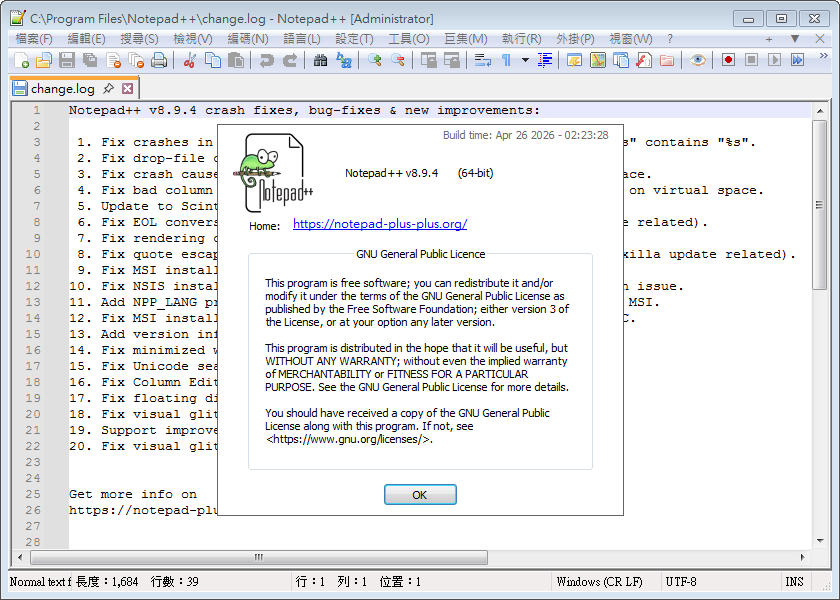This screenshot has width=840, height=600.
Task: Click the Paste clipboard icon
Action: point(236,60)
